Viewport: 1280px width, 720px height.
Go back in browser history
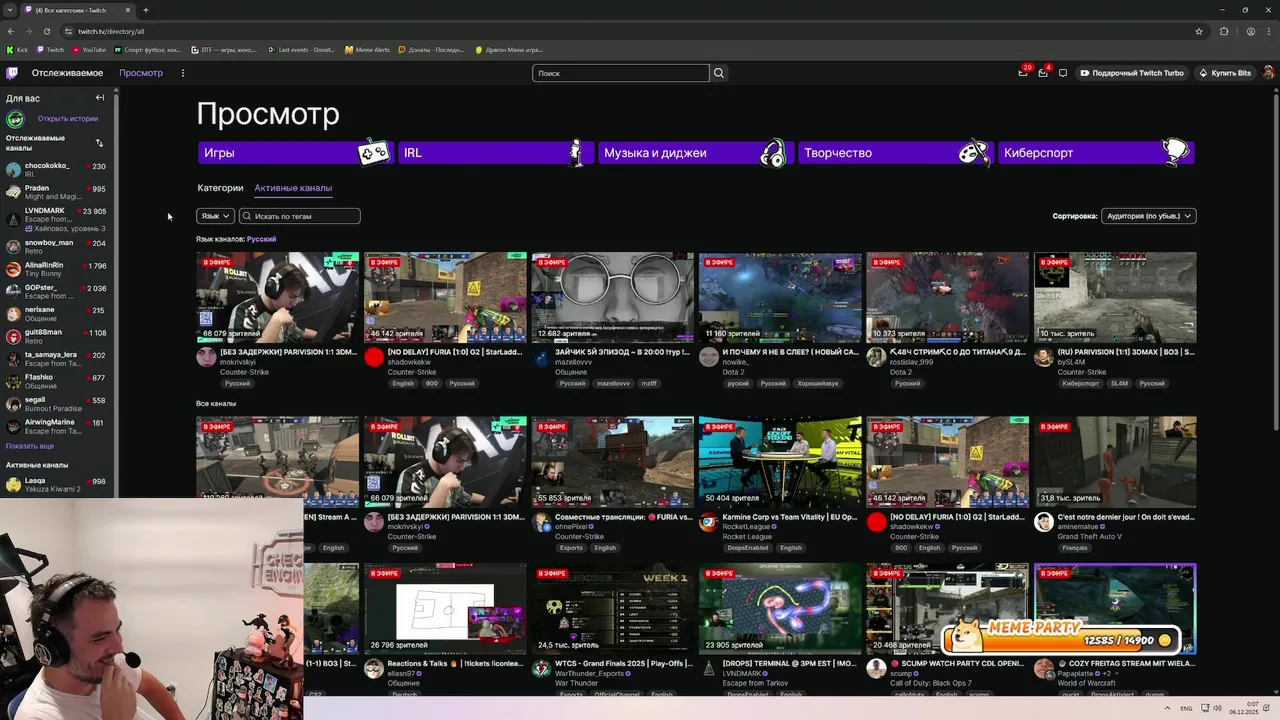(11, 31)
